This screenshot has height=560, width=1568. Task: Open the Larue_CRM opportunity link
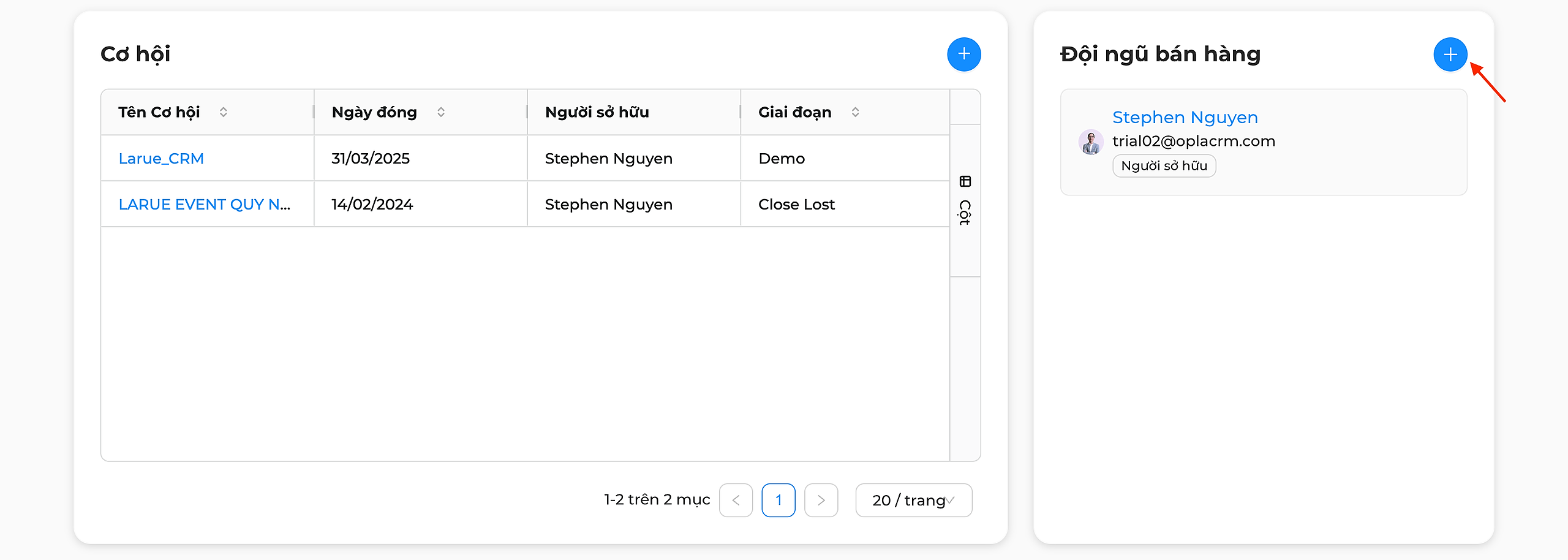pyautogui.click(x=161, y=159)
